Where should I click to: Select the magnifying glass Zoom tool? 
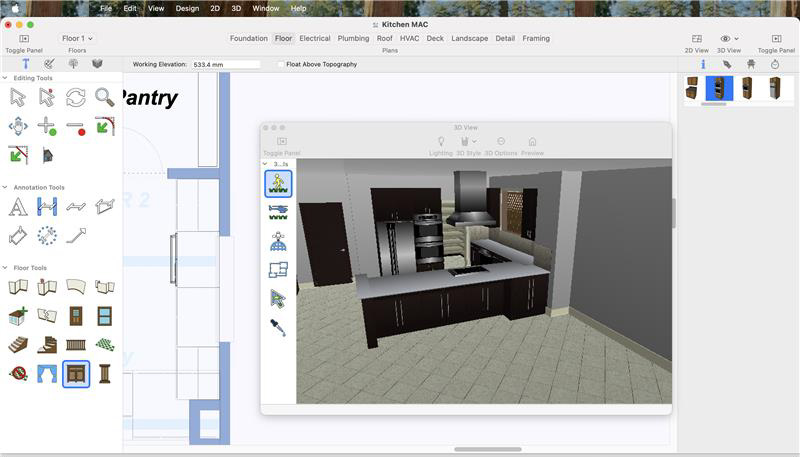104,97
